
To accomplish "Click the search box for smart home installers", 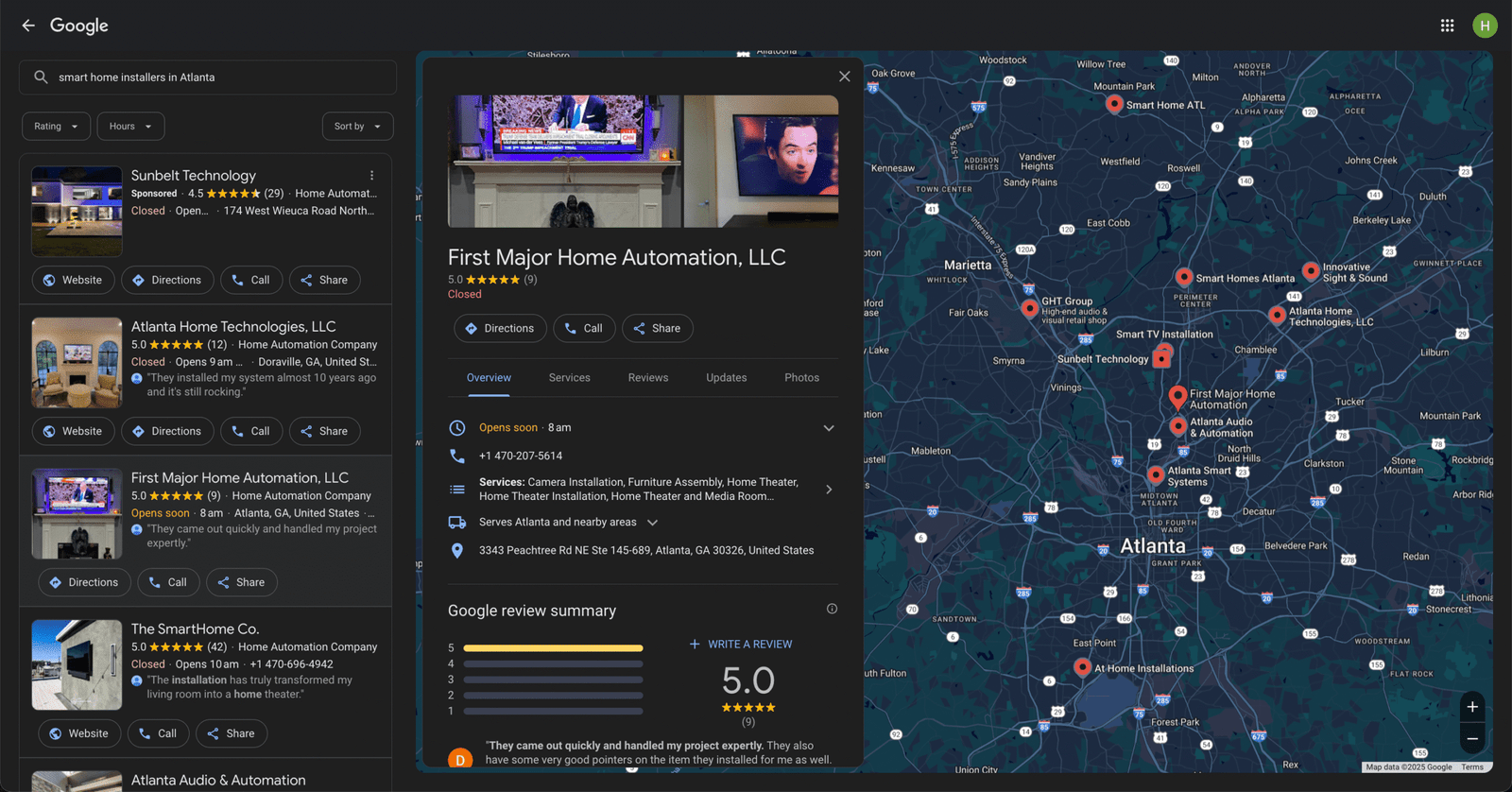I will (208, 77).
